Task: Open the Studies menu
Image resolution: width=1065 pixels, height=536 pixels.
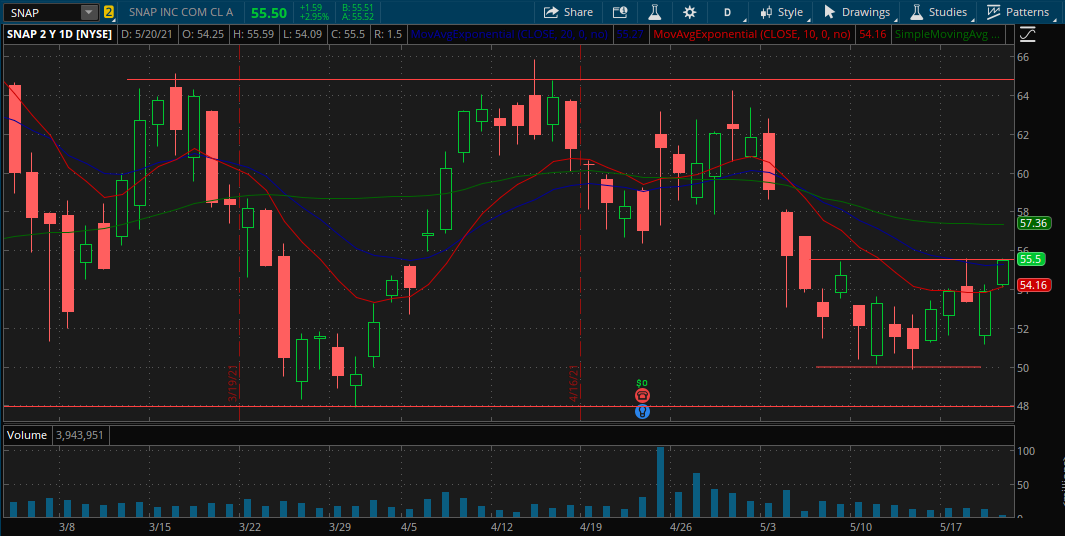Action: [x=938, y=12]
